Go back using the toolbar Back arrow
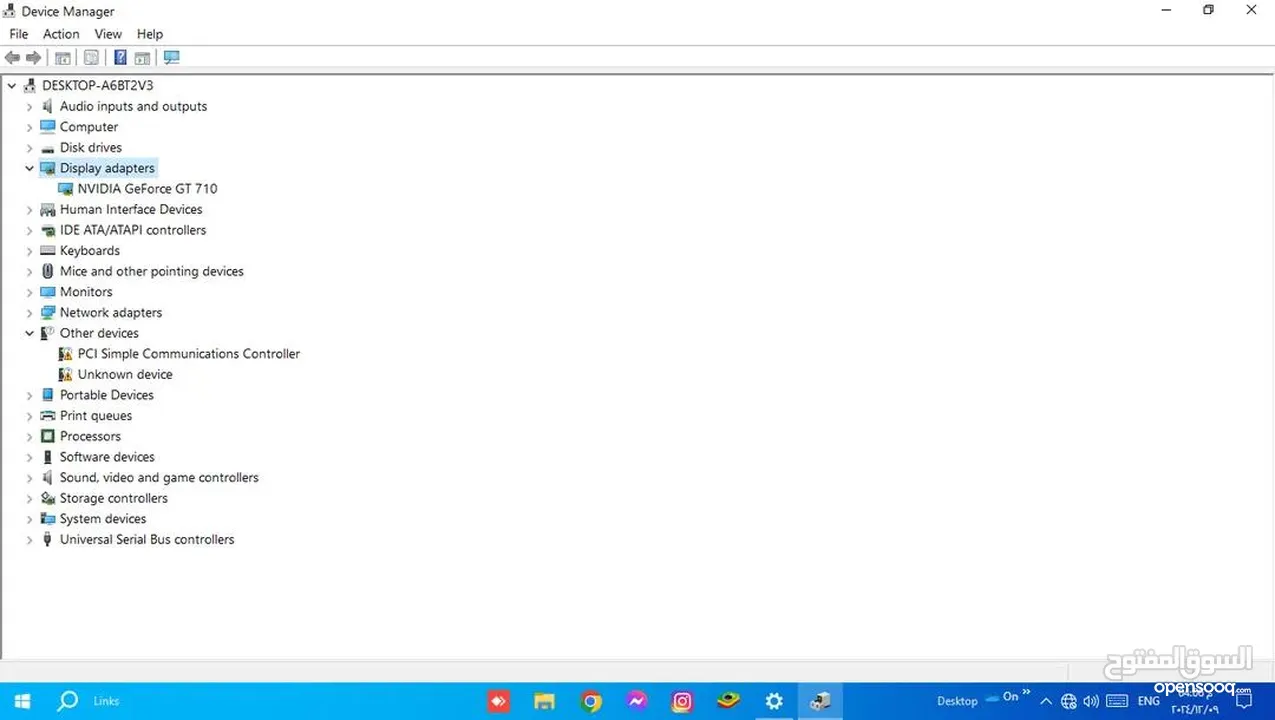Viewport: 1275px width, 720px height. (13, 58)
